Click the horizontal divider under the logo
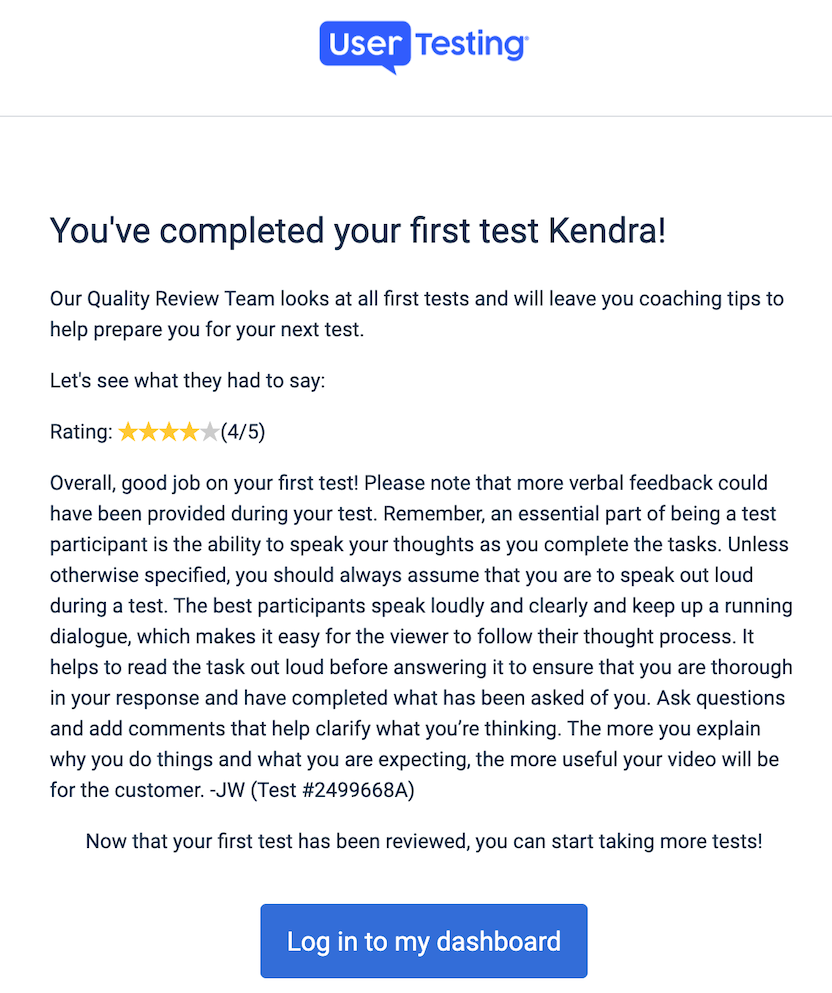 tap(416, 116)
